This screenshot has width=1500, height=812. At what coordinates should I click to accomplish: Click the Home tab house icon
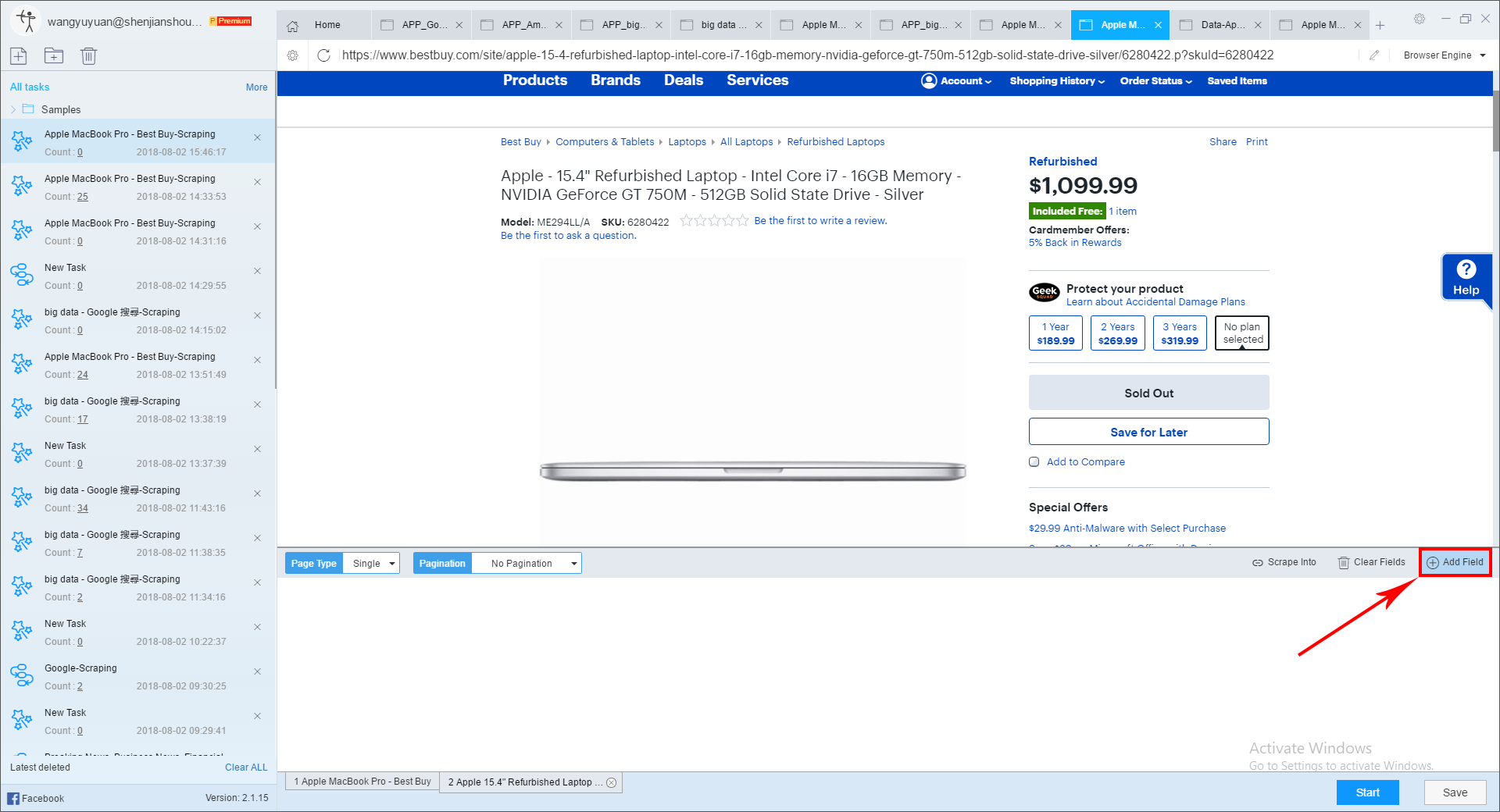click(x=293, y=26)
